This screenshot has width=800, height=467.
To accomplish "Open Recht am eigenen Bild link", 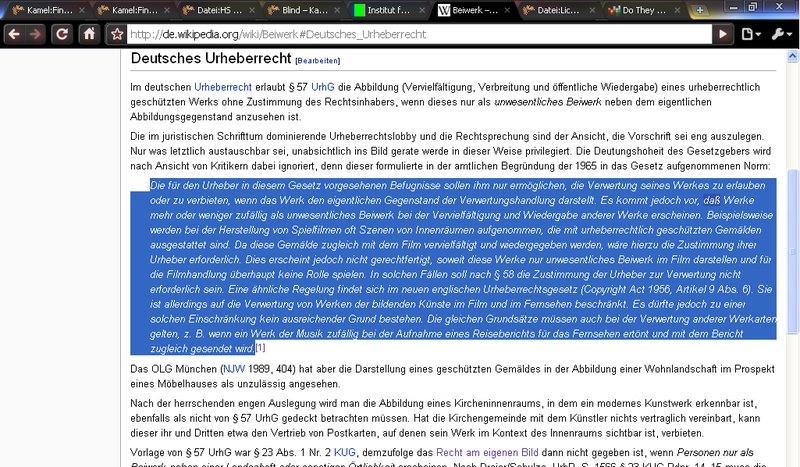I will point(487,453).
